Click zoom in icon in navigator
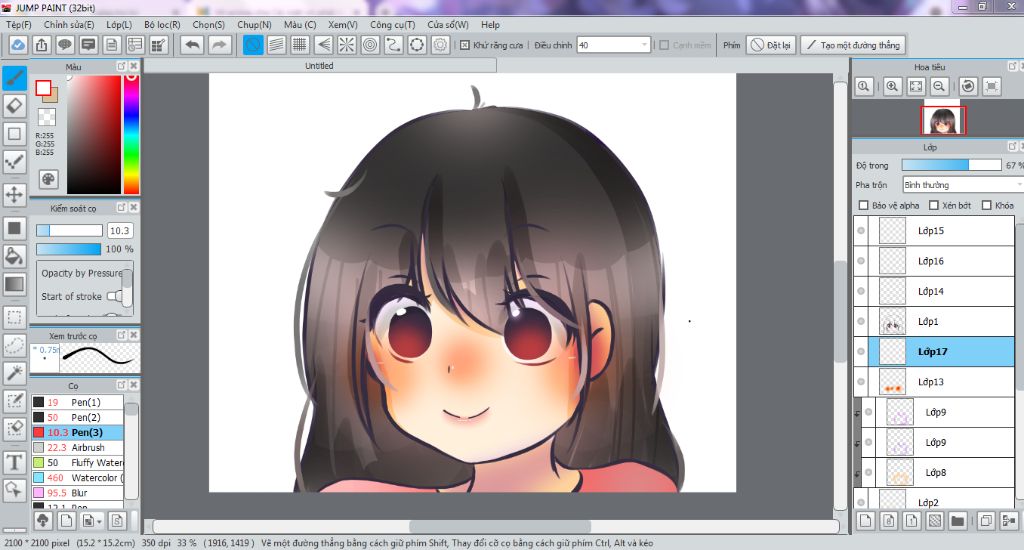This screenshot has height=550, width=1024. click(892, 86)
